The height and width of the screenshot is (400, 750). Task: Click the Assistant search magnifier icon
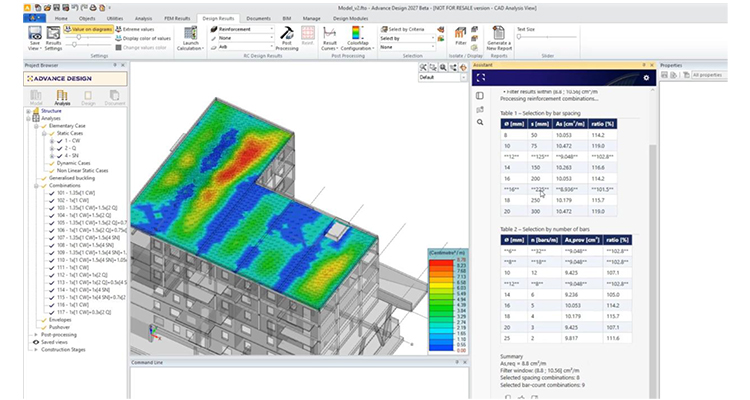coord(480,122)
